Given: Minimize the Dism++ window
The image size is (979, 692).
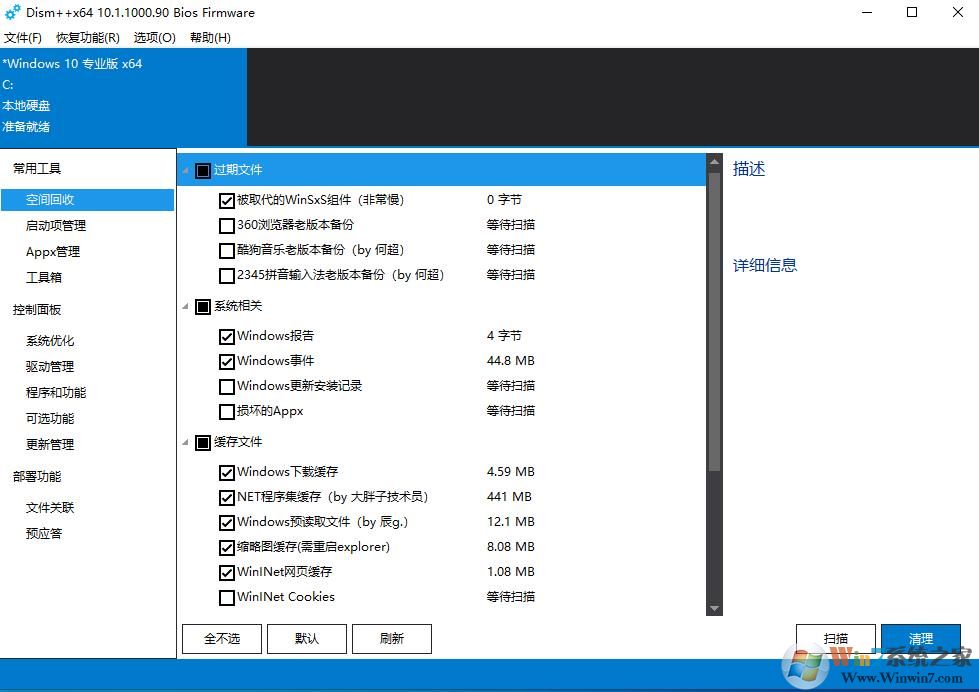Looking at the screenshot, I should [867, 12].
